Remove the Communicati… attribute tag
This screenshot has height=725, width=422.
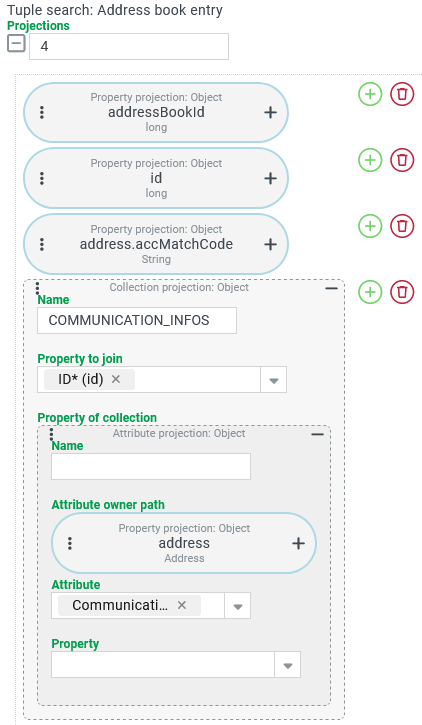[182, 605]
